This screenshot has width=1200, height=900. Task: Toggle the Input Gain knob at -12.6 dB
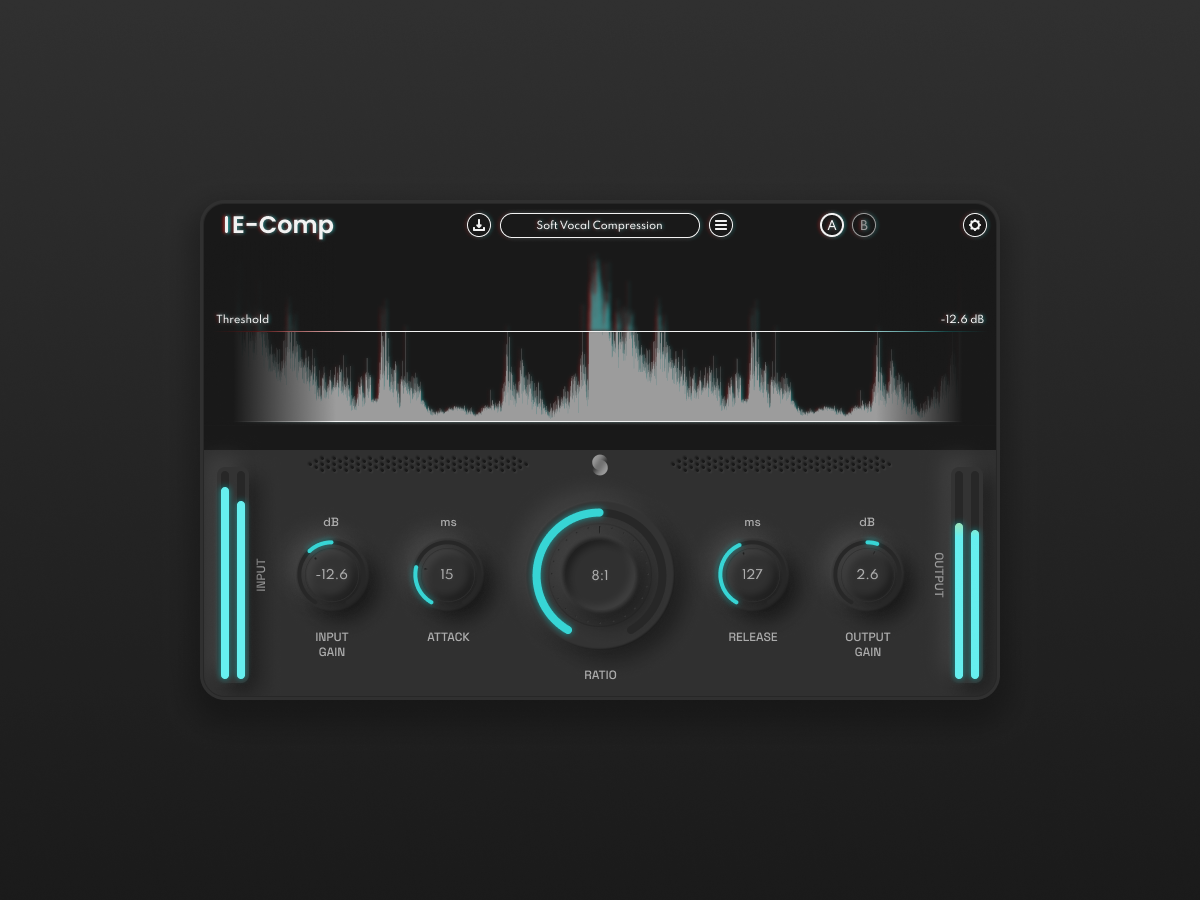(332, 574)
